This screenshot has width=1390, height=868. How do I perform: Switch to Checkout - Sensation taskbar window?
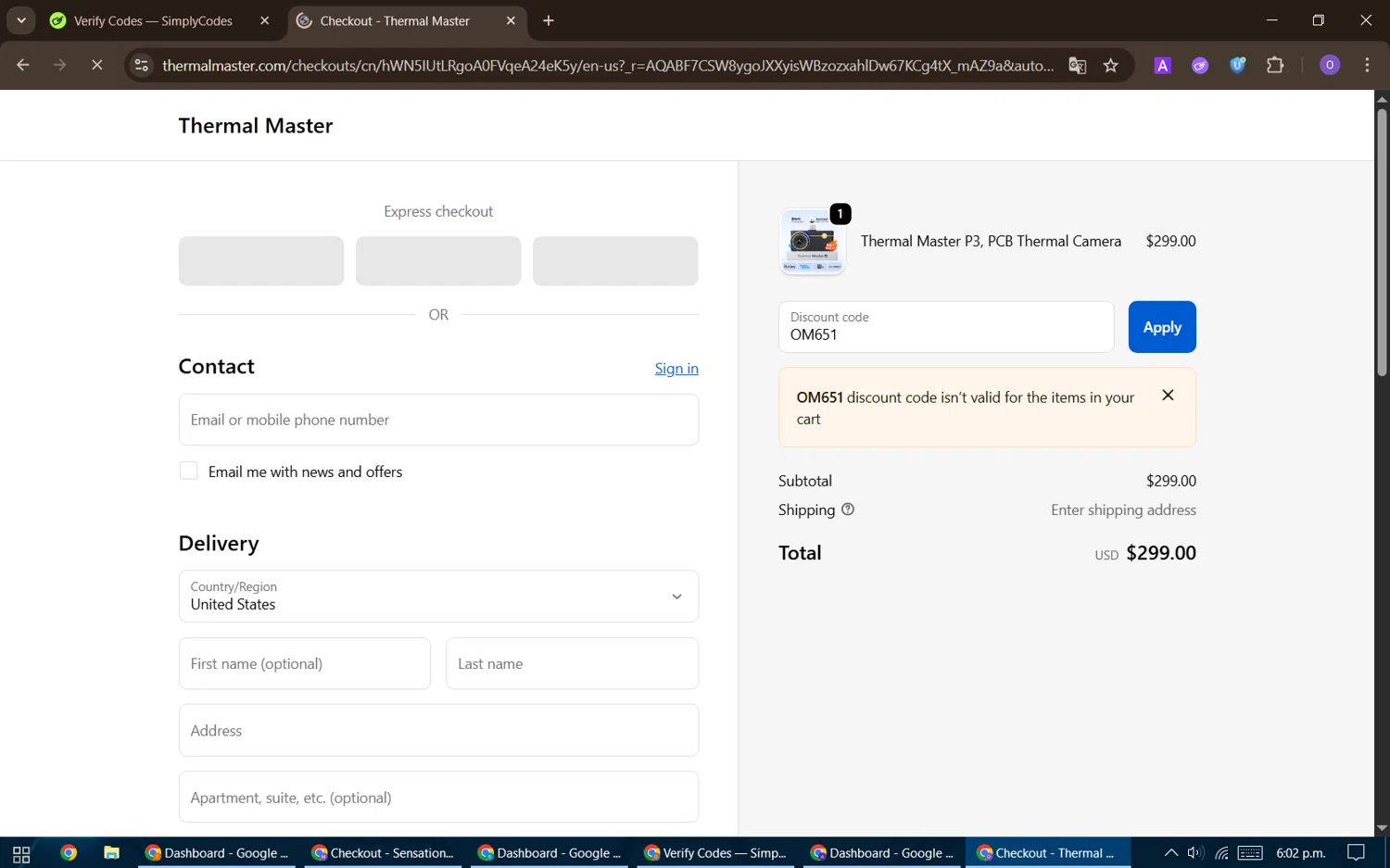click(x=383, y=853)
